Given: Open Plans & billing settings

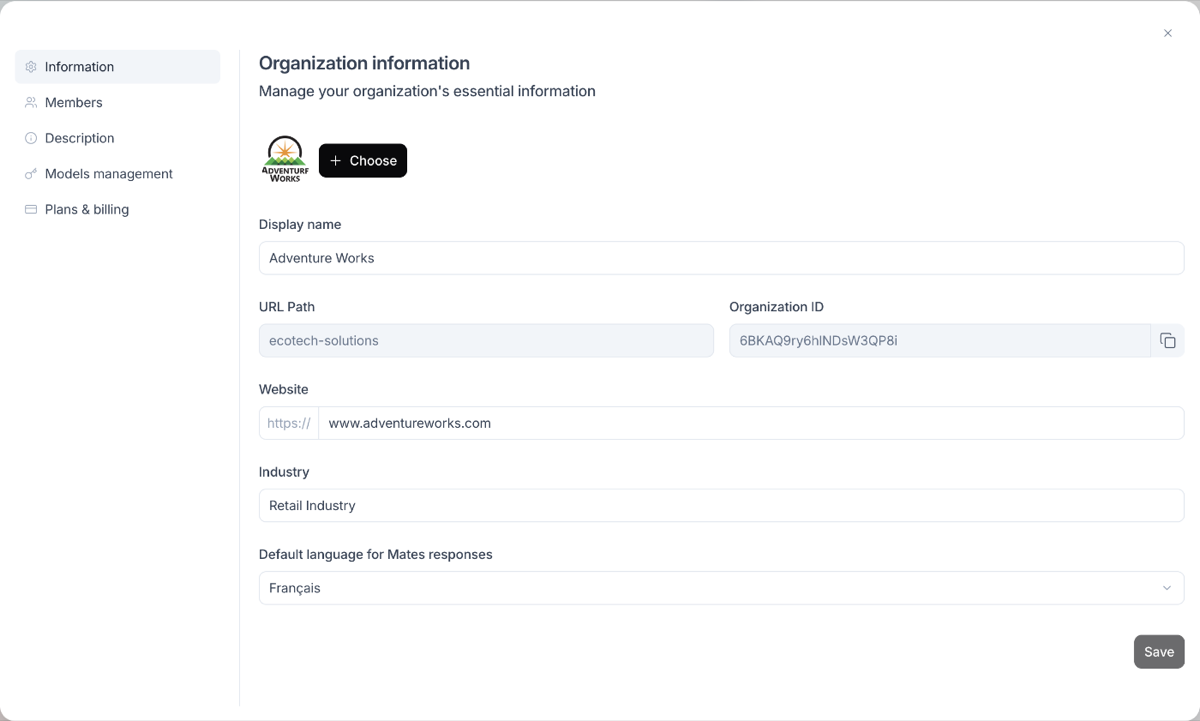Looking at the screenshot, I should point(118,210).
